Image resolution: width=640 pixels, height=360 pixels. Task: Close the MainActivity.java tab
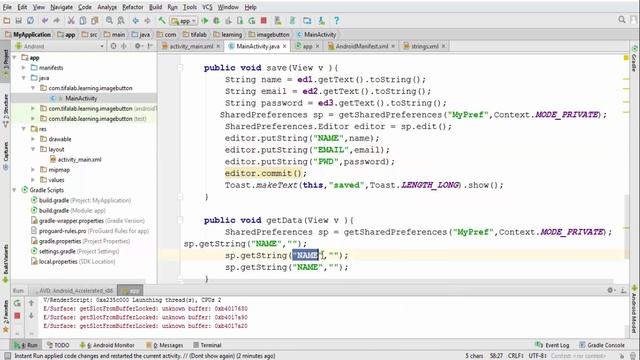pyautogui.click(x=284, y=47)
